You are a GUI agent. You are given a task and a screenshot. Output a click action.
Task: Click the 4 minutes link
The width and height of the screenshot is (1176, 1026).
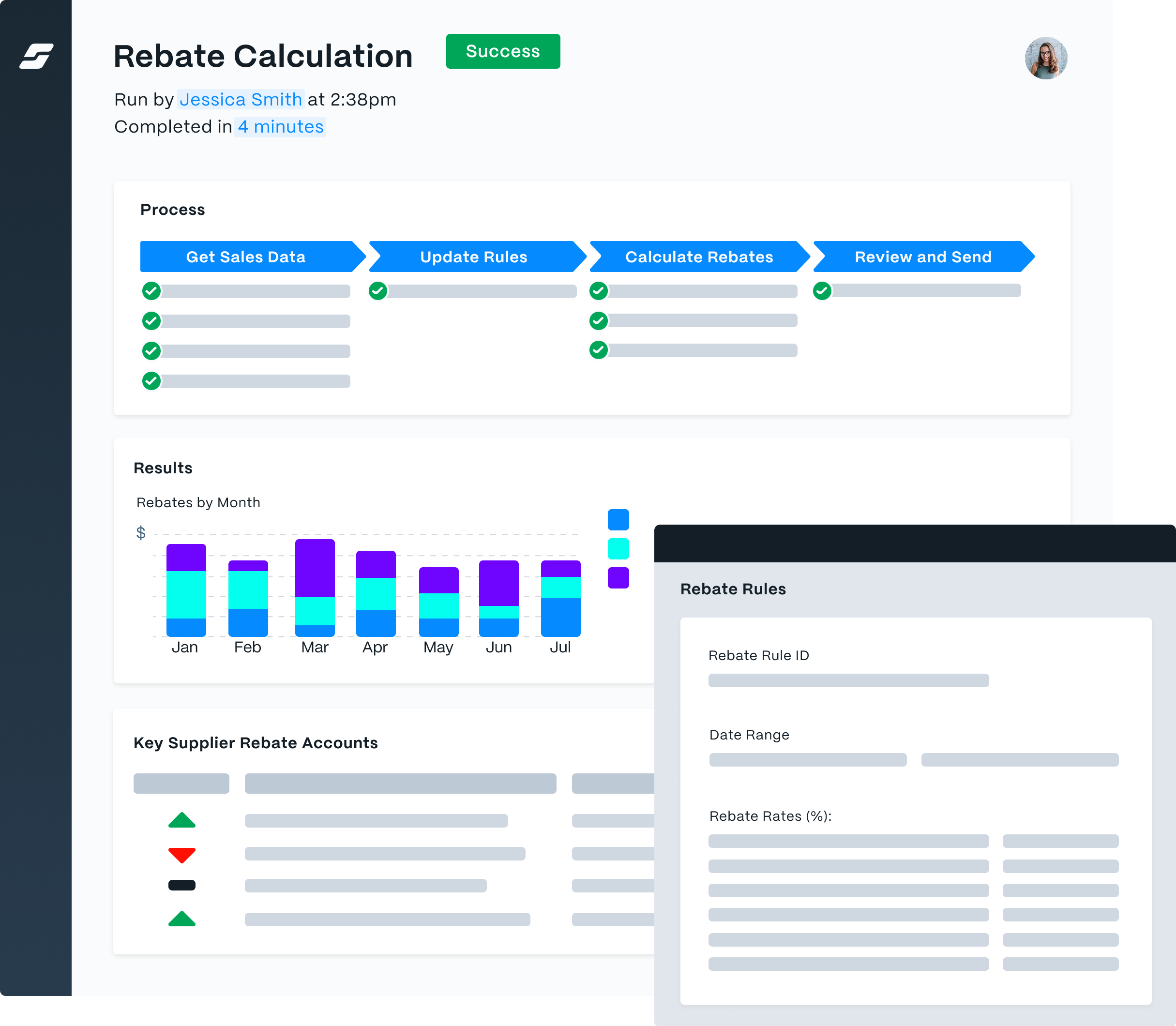coord(281,126)
